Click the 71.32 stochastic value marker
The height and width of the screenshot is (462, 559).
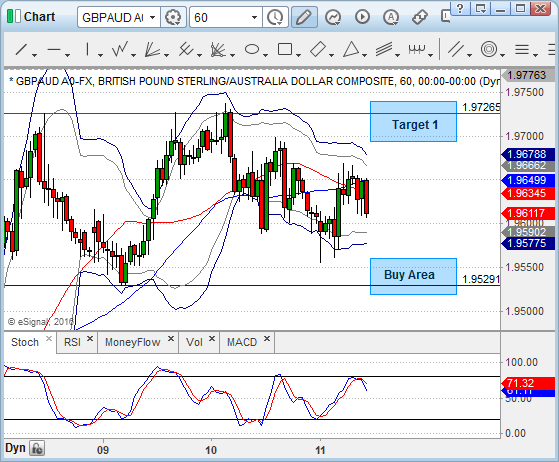pyautogui.click(x=528, y=383)
